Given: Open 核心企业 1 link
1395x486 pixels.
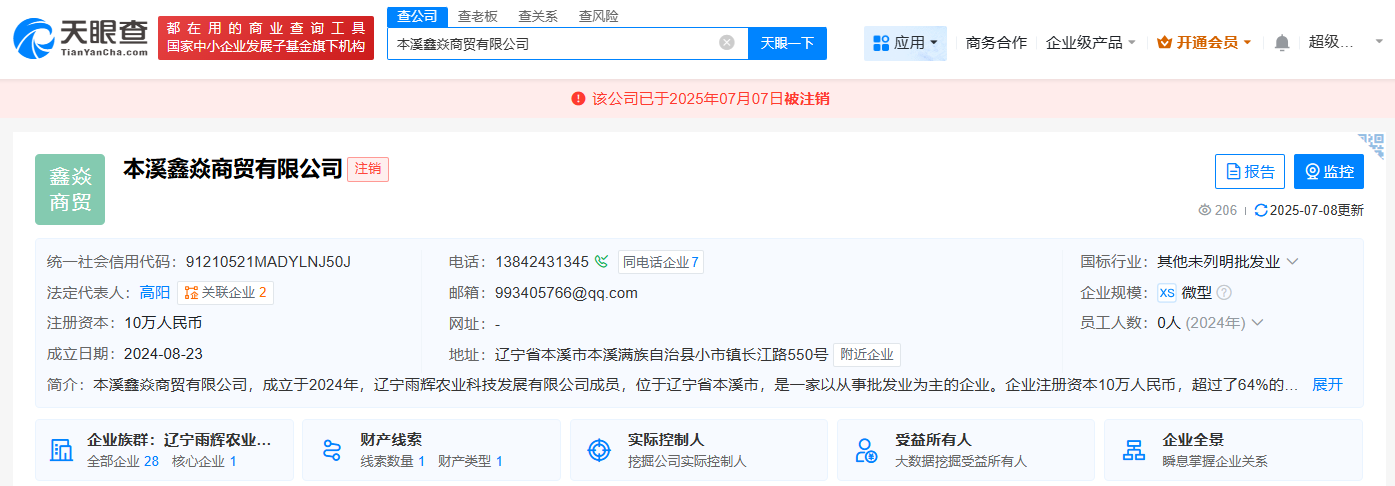Looking at the screenshot, I should coord(204,461).
